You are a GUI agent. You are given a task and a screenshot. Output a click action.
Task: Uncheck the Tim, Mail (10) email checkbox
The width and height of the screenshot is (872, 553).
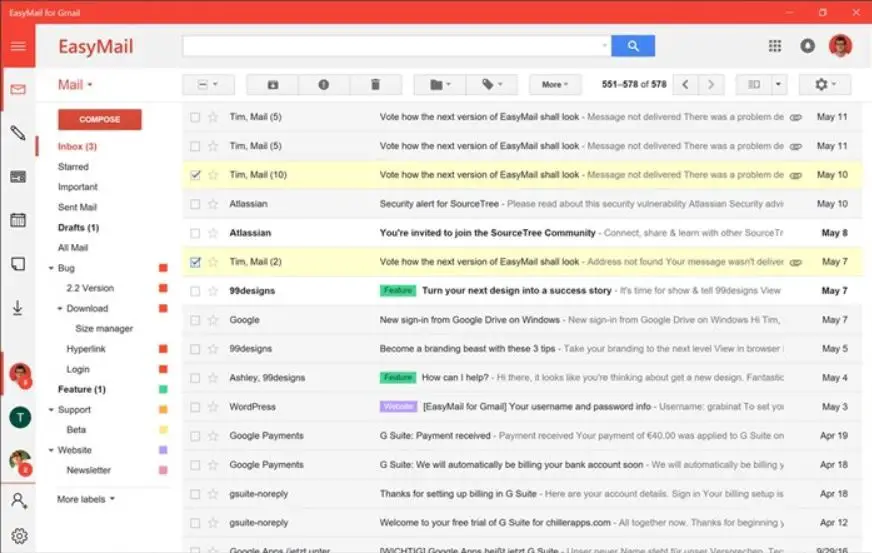(x=195, y=175)
